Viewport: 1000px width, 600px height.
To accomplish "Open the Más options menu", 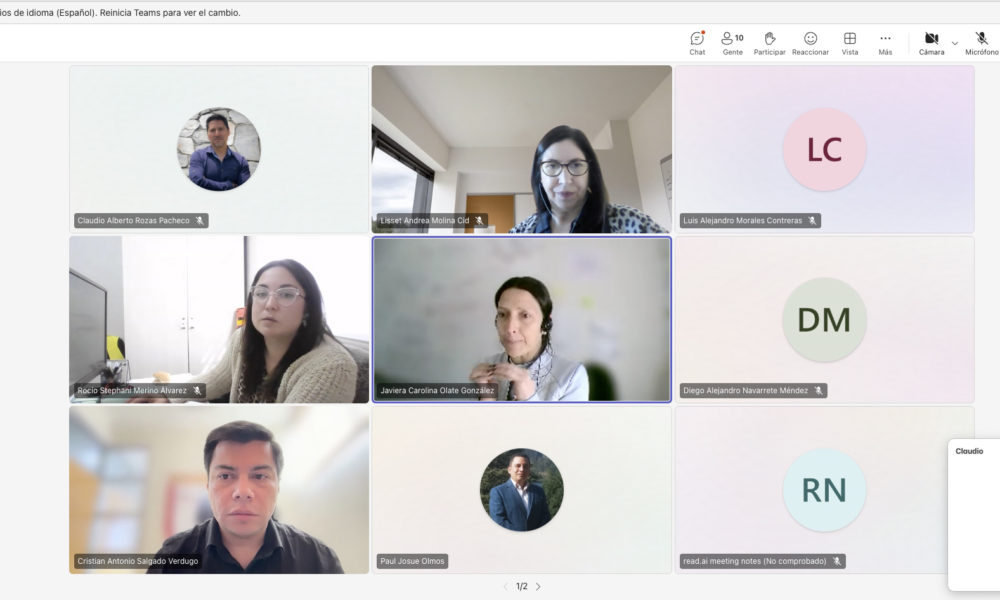I will (885, 42).
